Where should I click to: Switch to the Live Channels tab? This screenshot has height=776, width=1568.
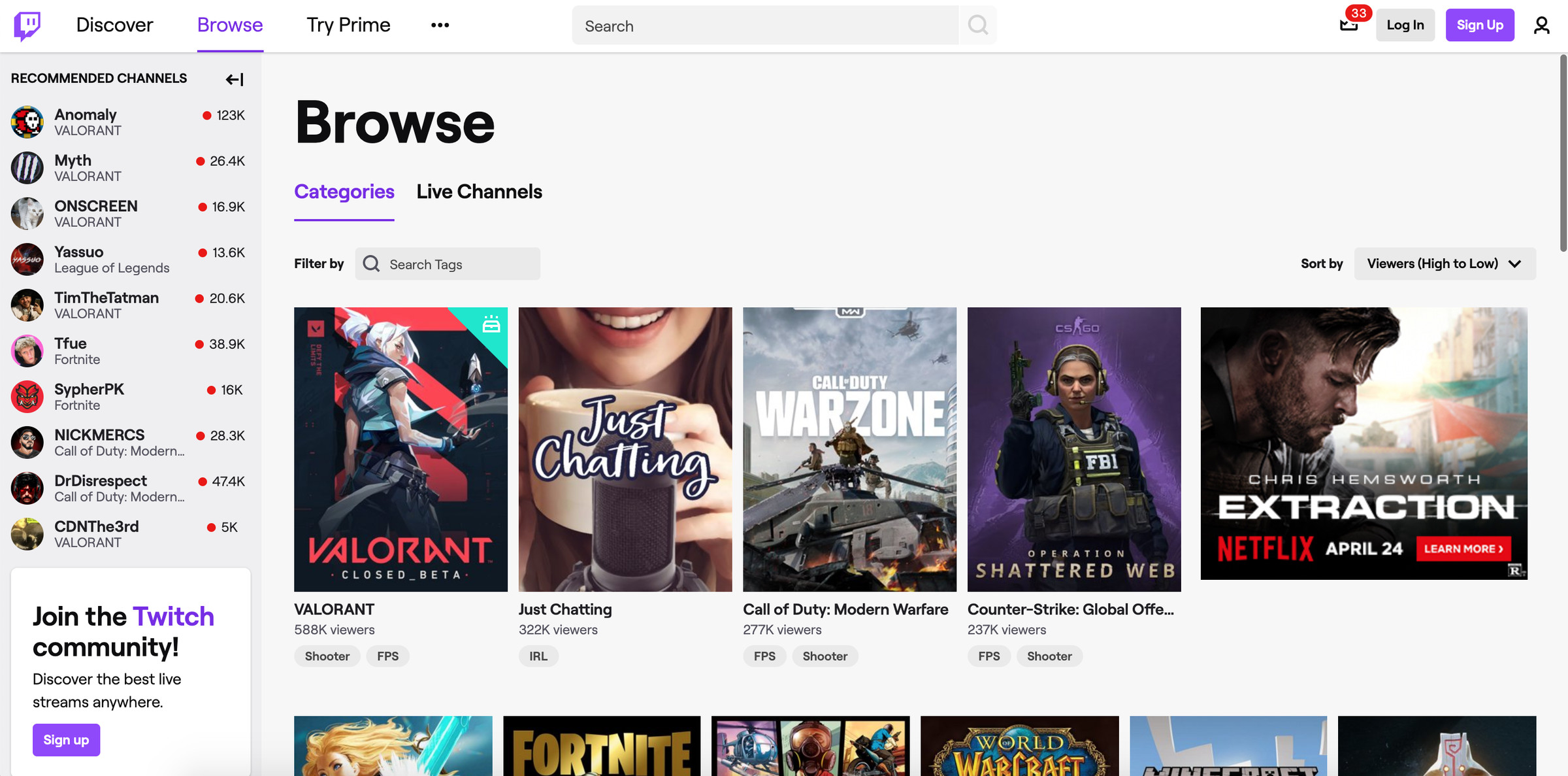pyautogui.click(x=479, y=192)
